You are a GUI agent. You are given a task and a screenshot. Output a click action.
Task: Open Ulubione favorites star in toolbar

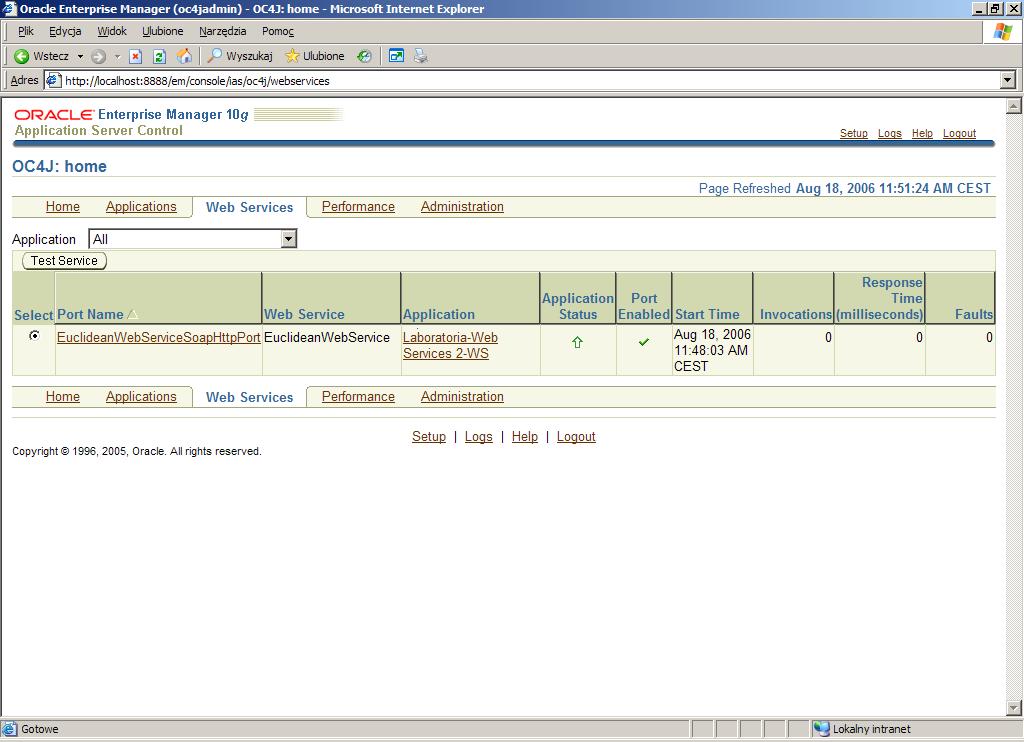point(315,56)
